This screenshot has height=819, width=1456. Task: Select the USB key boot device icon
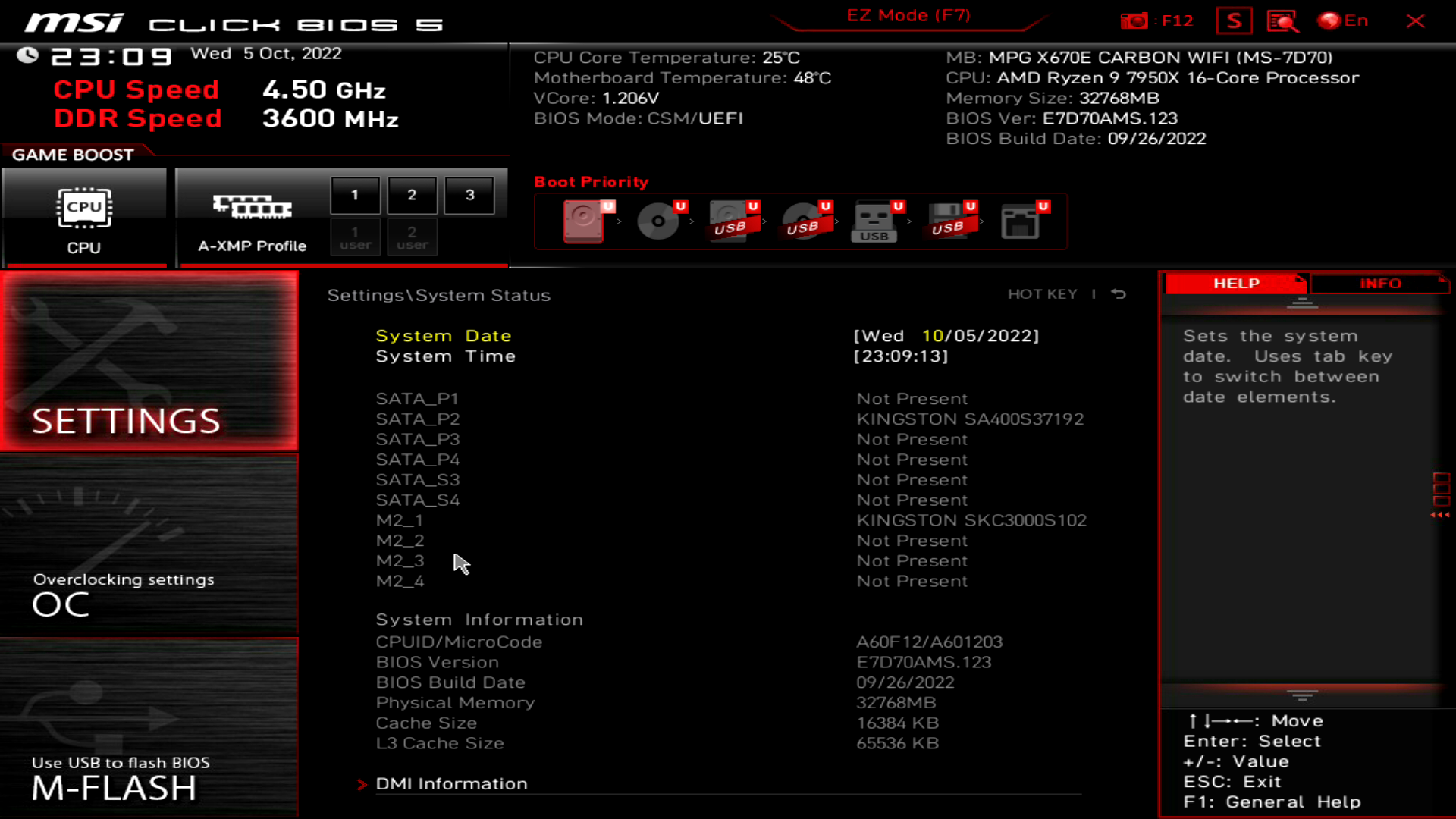tap(874, 221)
